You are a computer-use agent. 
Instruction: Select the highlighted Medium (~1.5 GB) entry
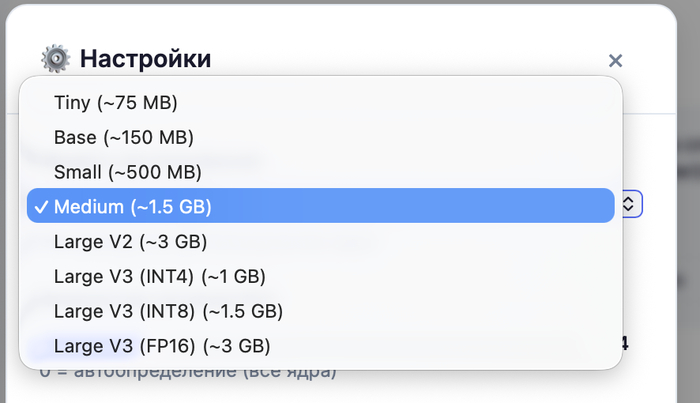[x=133, y=206]
